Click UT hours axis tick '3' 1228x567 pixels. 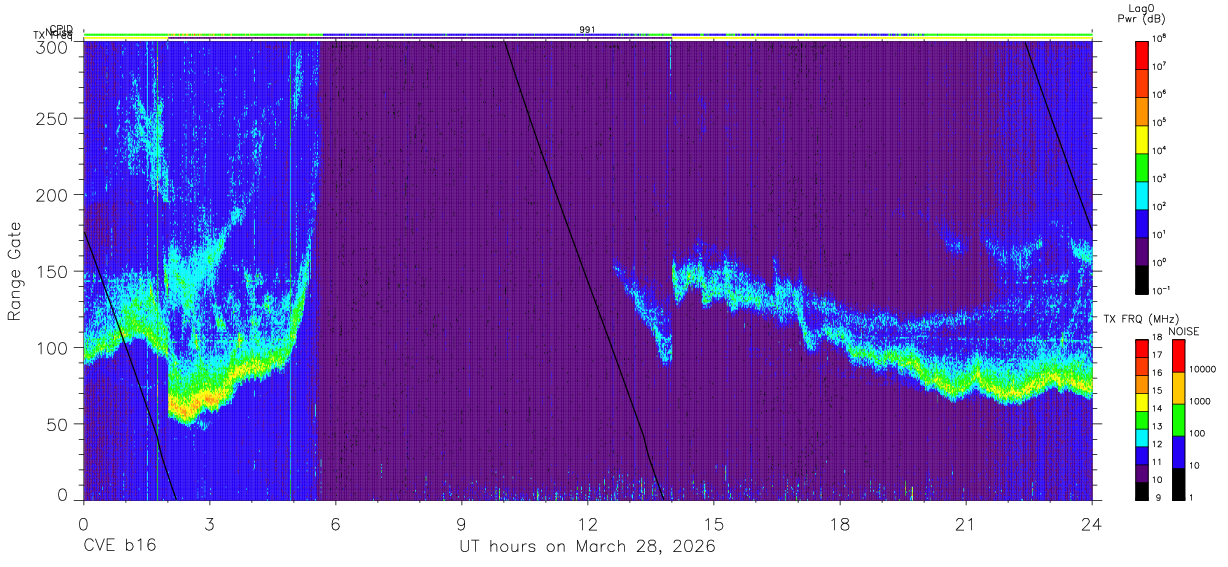[x=210, y=524]
